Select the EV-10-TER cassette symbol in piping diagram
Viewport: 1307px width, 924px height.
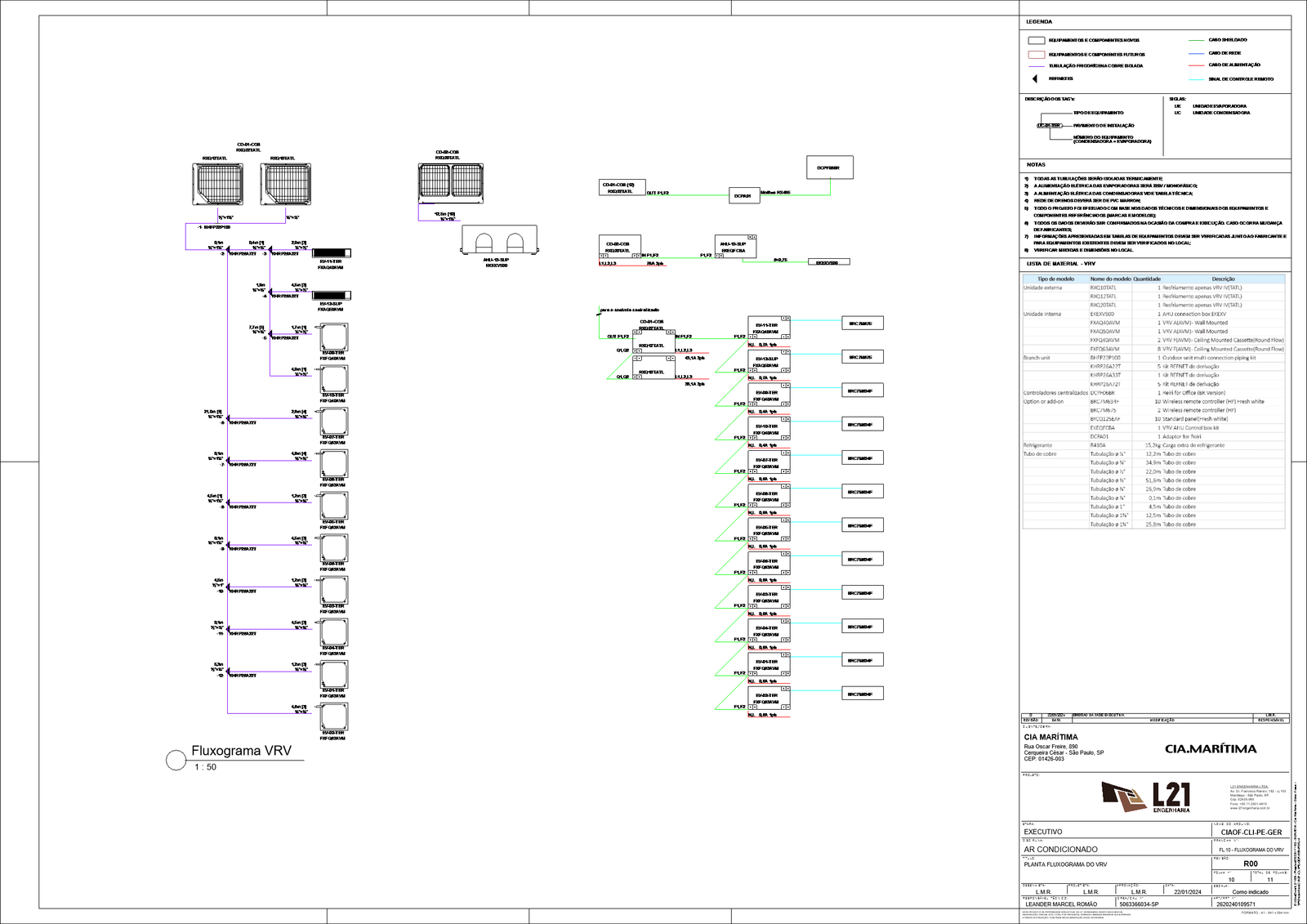[333, 379]
